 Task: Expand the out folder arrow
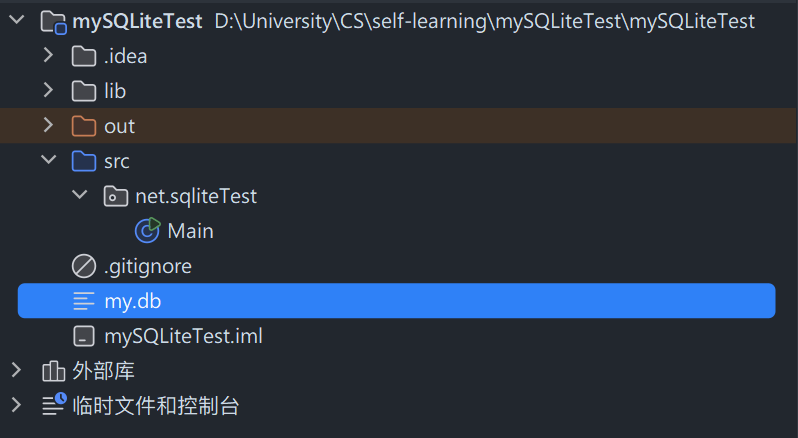point(48,126)
